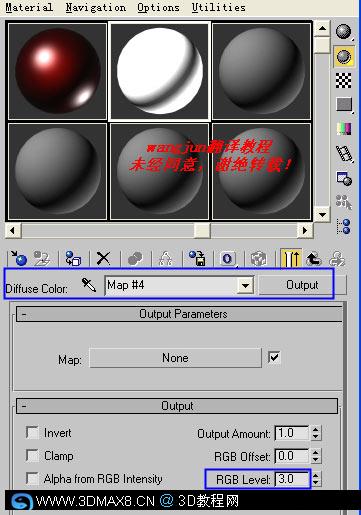Select the top-right gray sample sphere
The image size is (361, 515).
(x=262, y=71)
